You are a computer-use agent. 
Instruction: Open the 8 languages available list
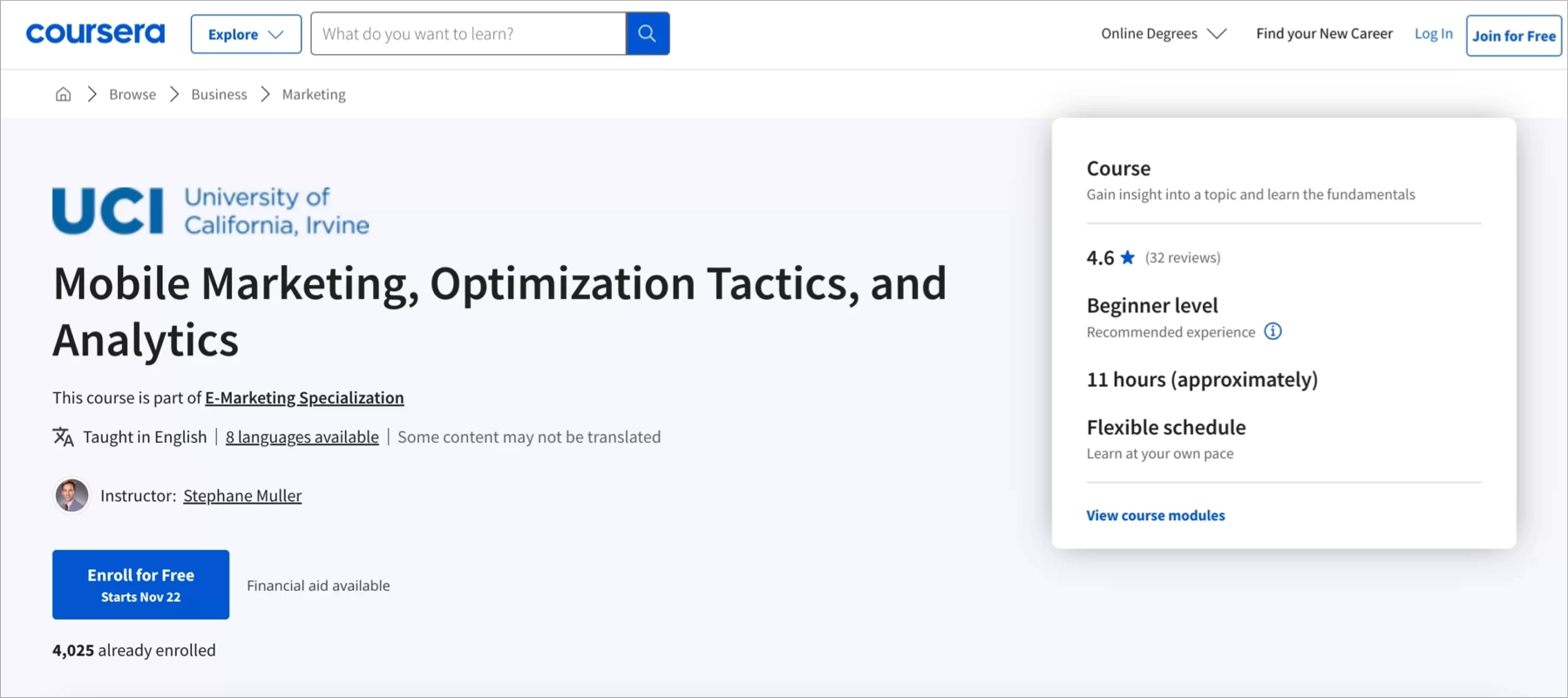click(x=302, y=437)
